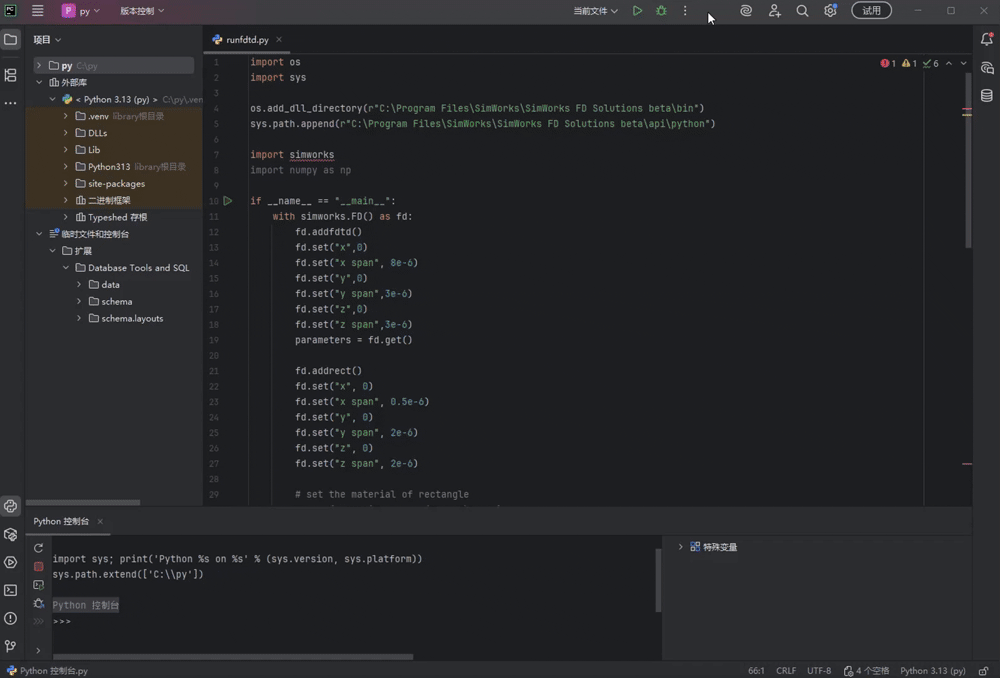Jump to next highlighted problem
The width and height of the screenshot is (1000, 678).
(964, 63)
